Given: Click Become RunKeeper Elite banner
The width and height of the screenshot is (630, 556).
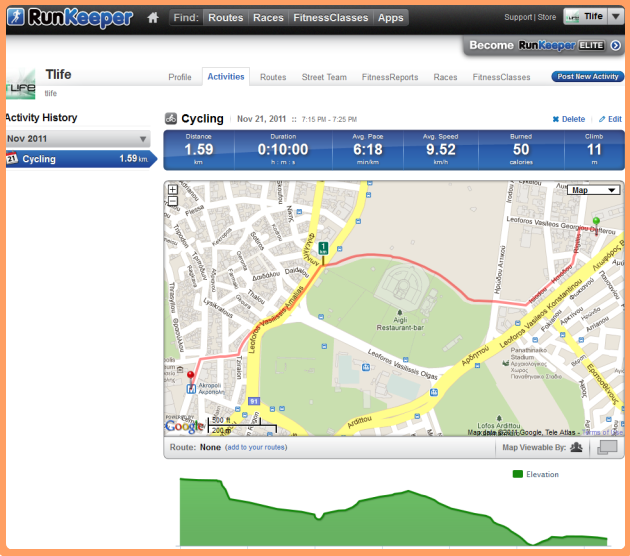Looking at the screenshot, I should tap(543, 45).
